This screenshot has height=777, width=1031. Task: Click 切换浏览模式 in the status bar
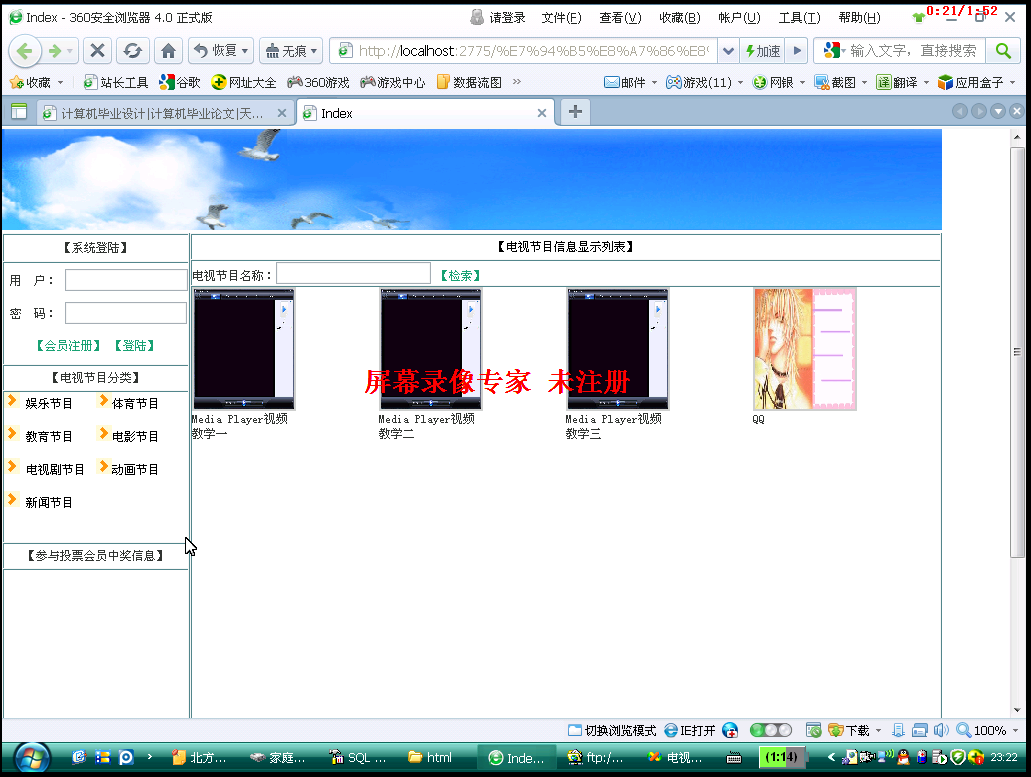coord(612,730)
